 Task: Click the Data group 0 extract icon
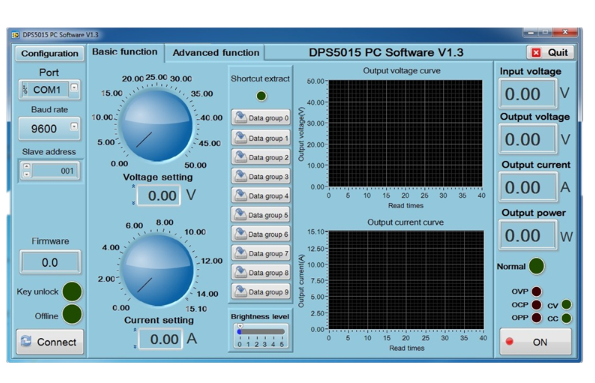[x=240, y=117]
